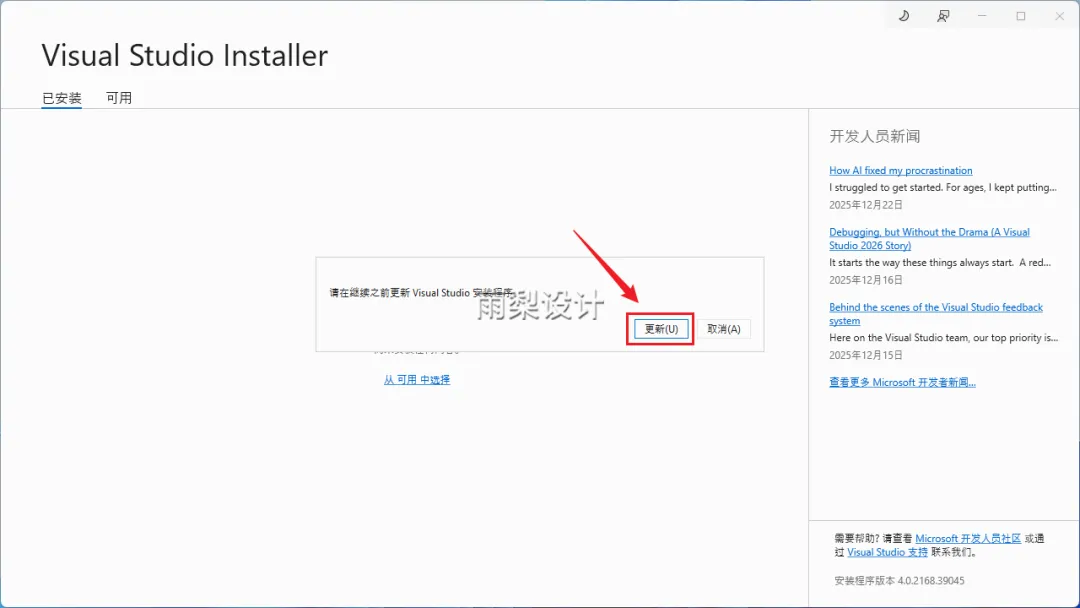Viewport: 1080px width, 608px height.
Task: Click the 更新(U) button
Action: tap(661, 329)
